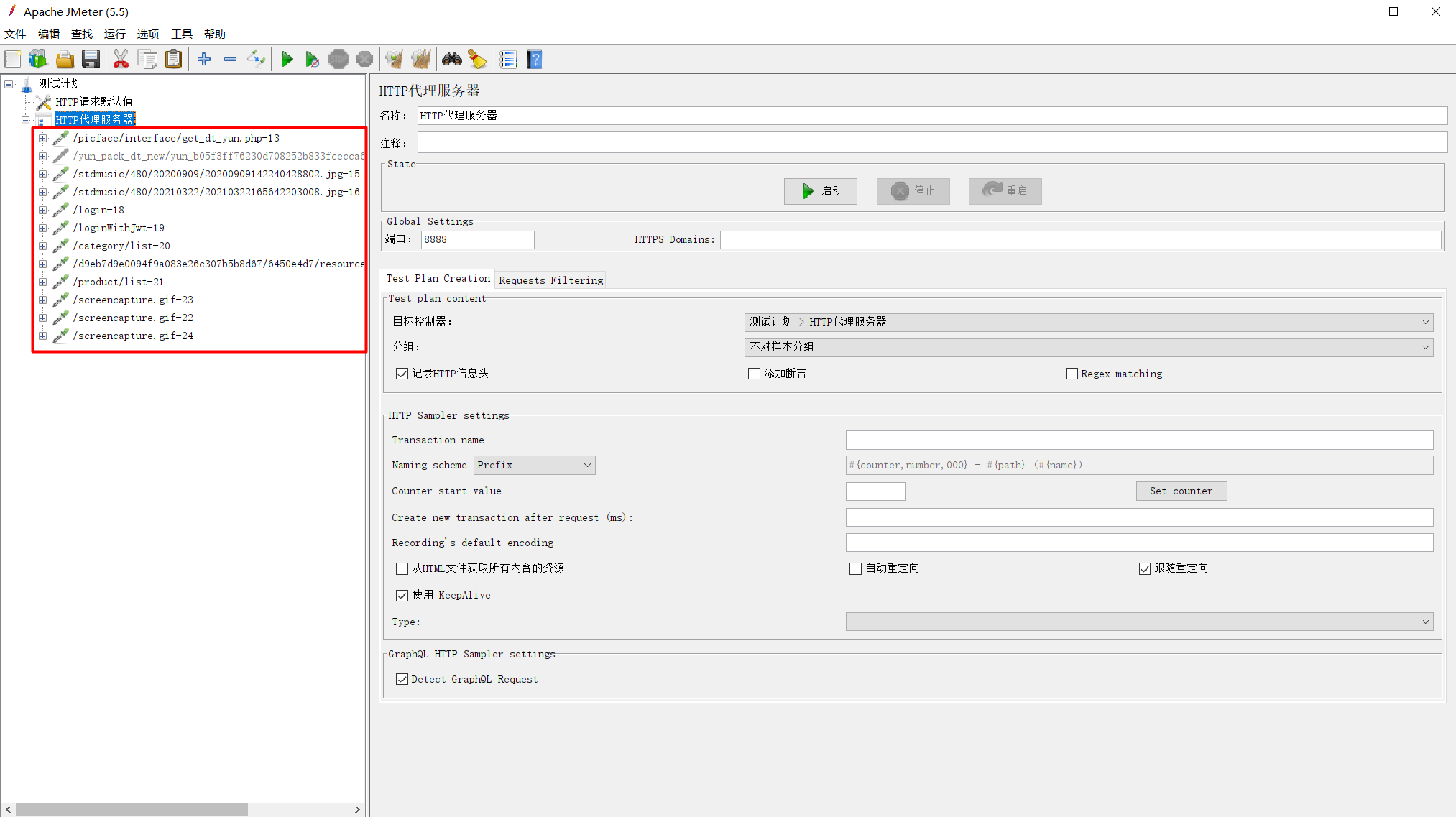Expand the /login-18 sampler node
Screen dimensions: 1456x817
point(42,210)
